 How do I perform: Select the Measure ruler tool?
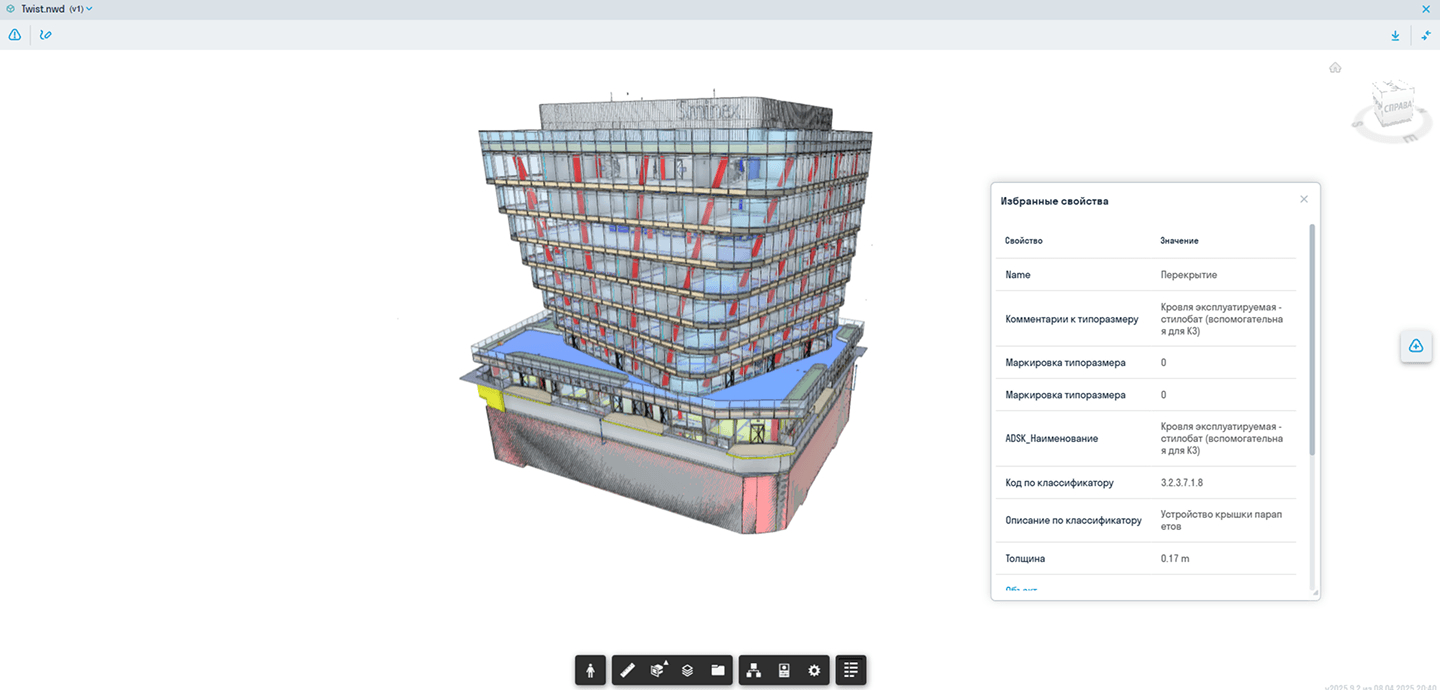[x=627, y=670]
